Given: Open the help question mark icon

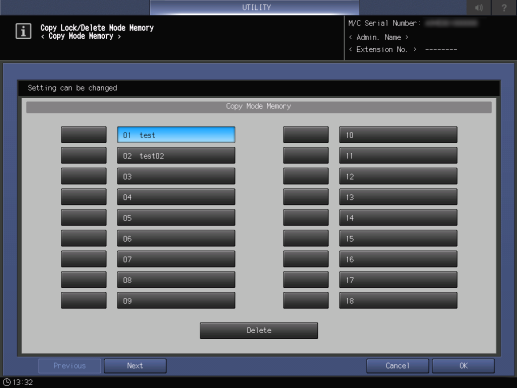Looking at the screenshot, I should coord(504,7).
